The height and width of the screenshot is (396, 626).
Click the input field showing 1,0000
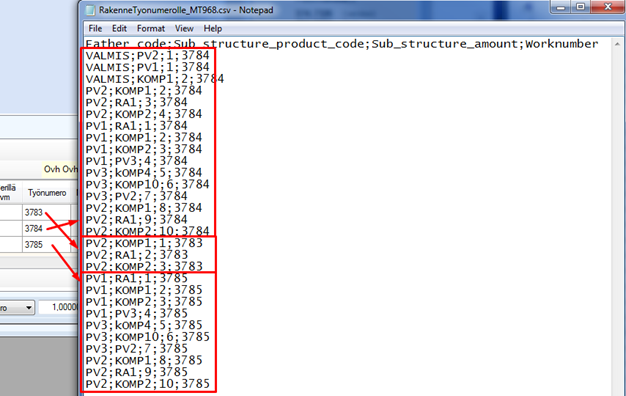pyautogui.click(x=59, y=307)
